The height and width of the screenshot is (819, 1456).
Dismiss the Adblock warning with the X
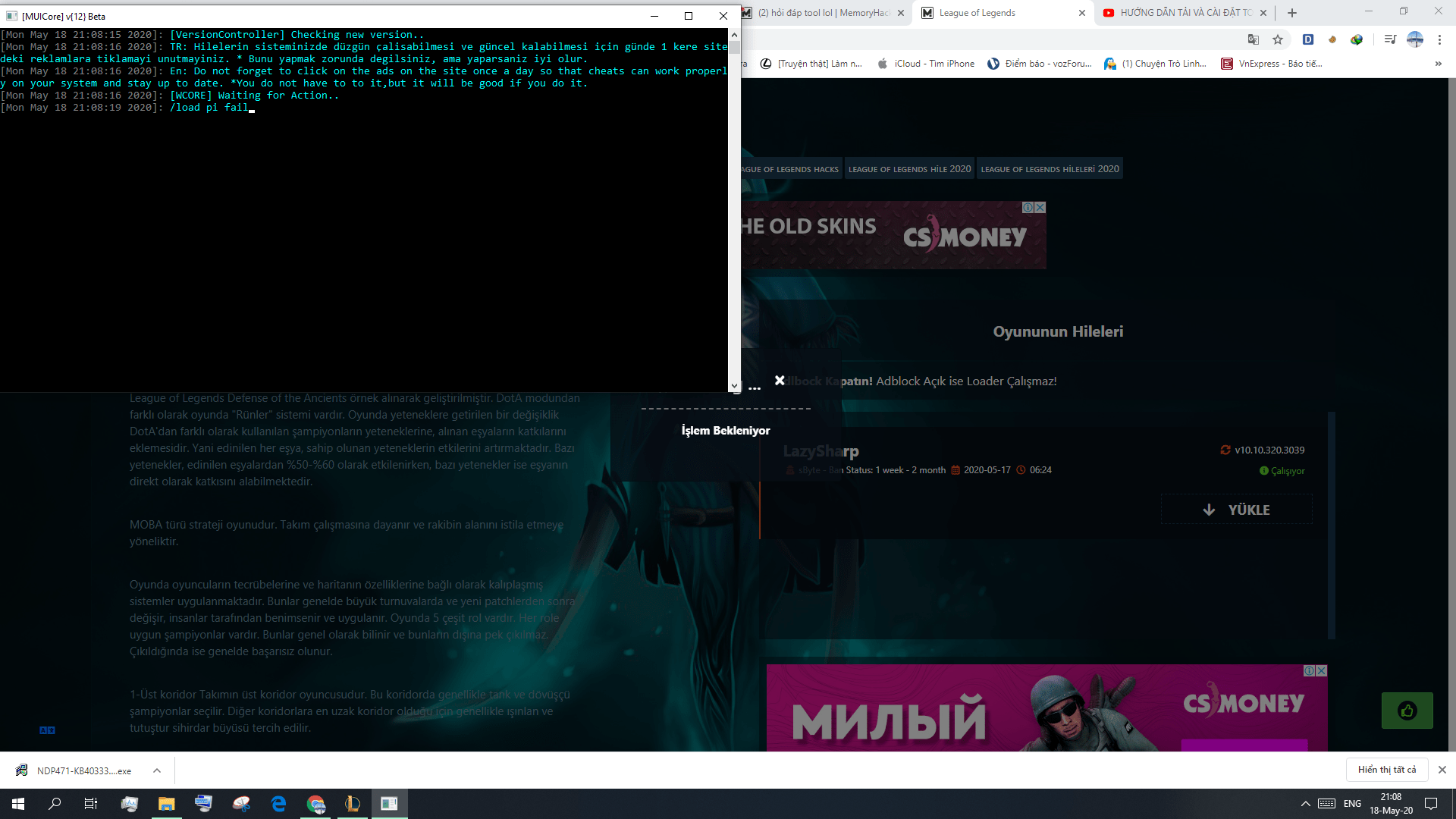click(780, 381)
